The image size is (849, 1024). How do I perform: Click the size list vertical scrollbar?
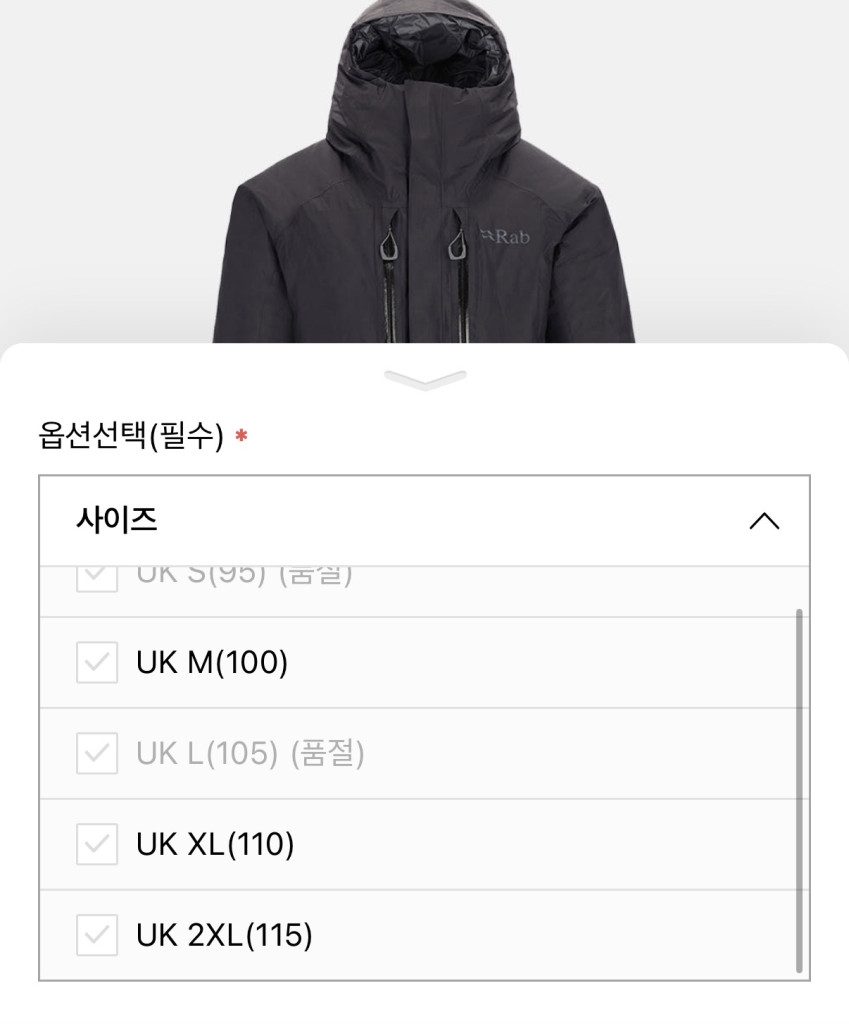pyautogui.click(x=799, y=790)
